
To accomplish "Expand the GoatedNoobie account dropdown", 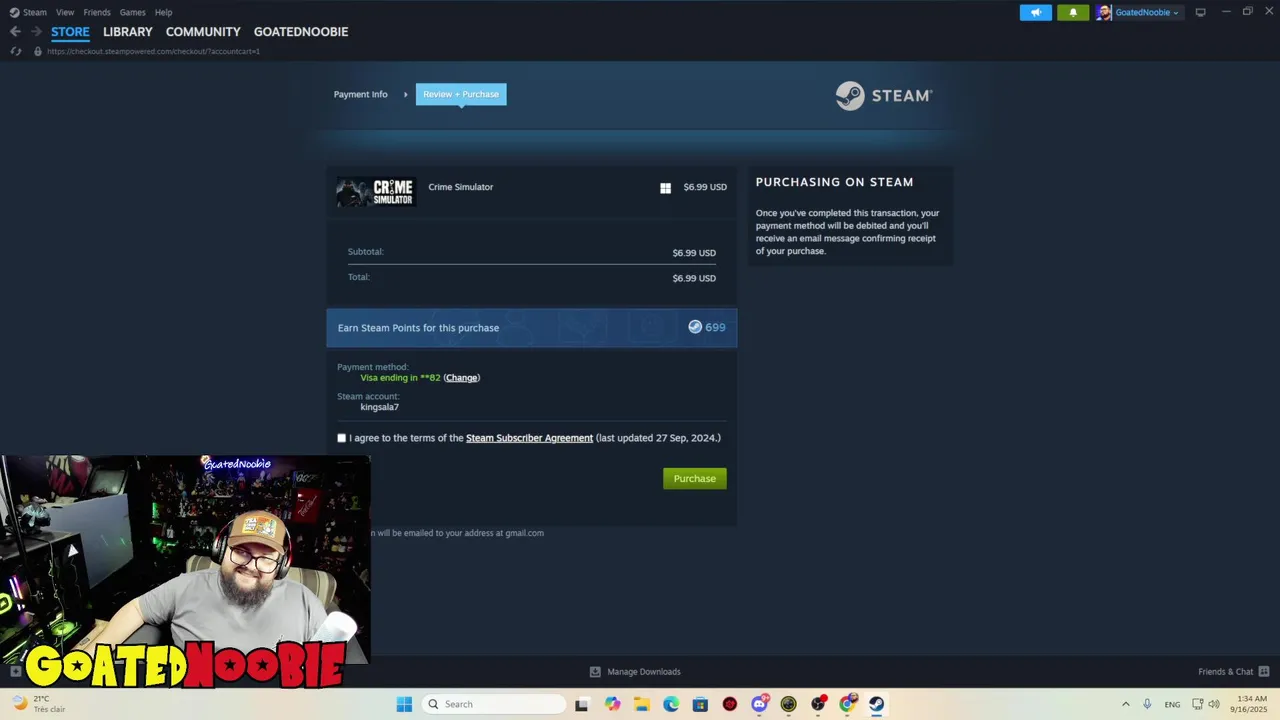I will (x=1147, y=12).
